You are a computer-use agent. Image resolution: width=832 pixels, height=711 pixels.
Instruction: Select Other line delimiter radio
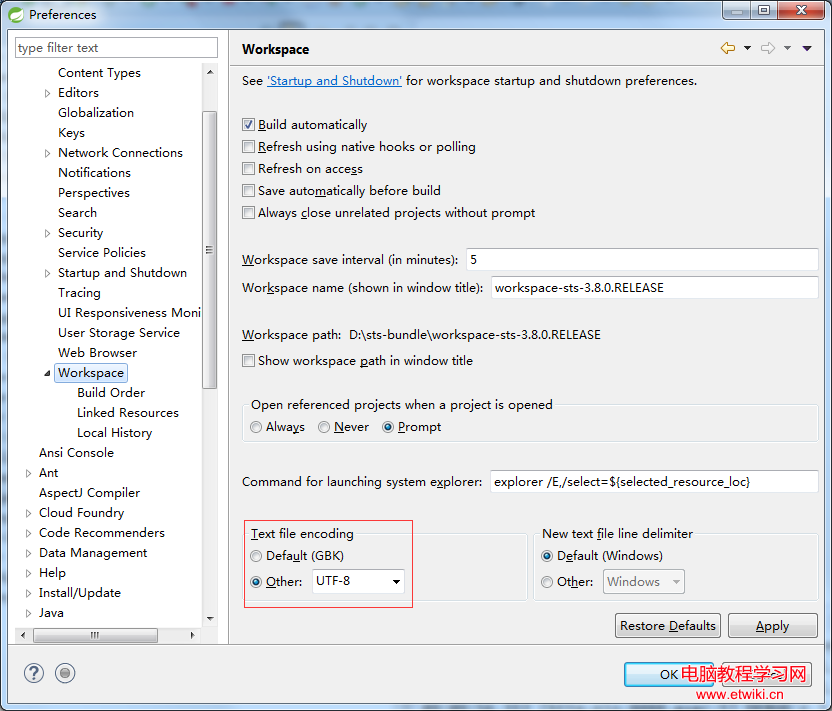tap(547, 582)
